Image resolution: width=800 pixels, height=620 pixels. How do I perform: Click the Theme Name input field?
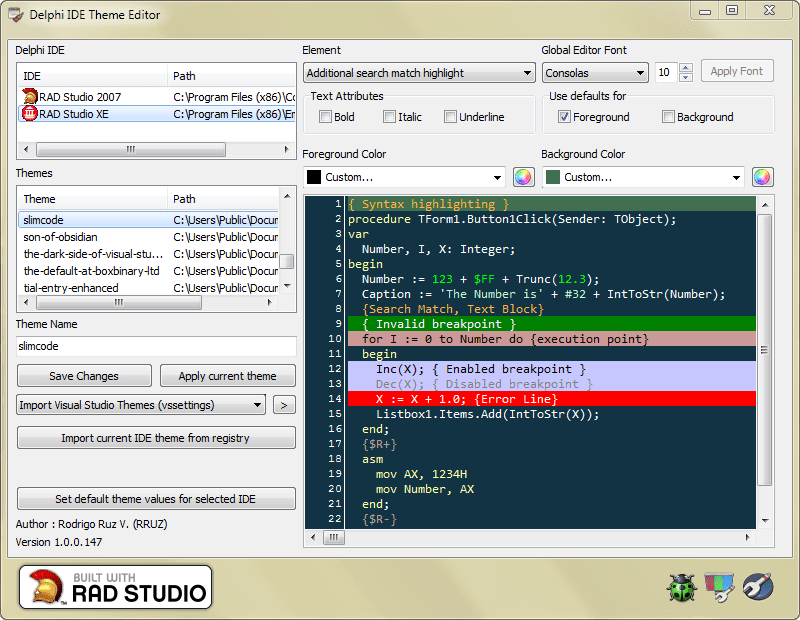tap(156, 346)
